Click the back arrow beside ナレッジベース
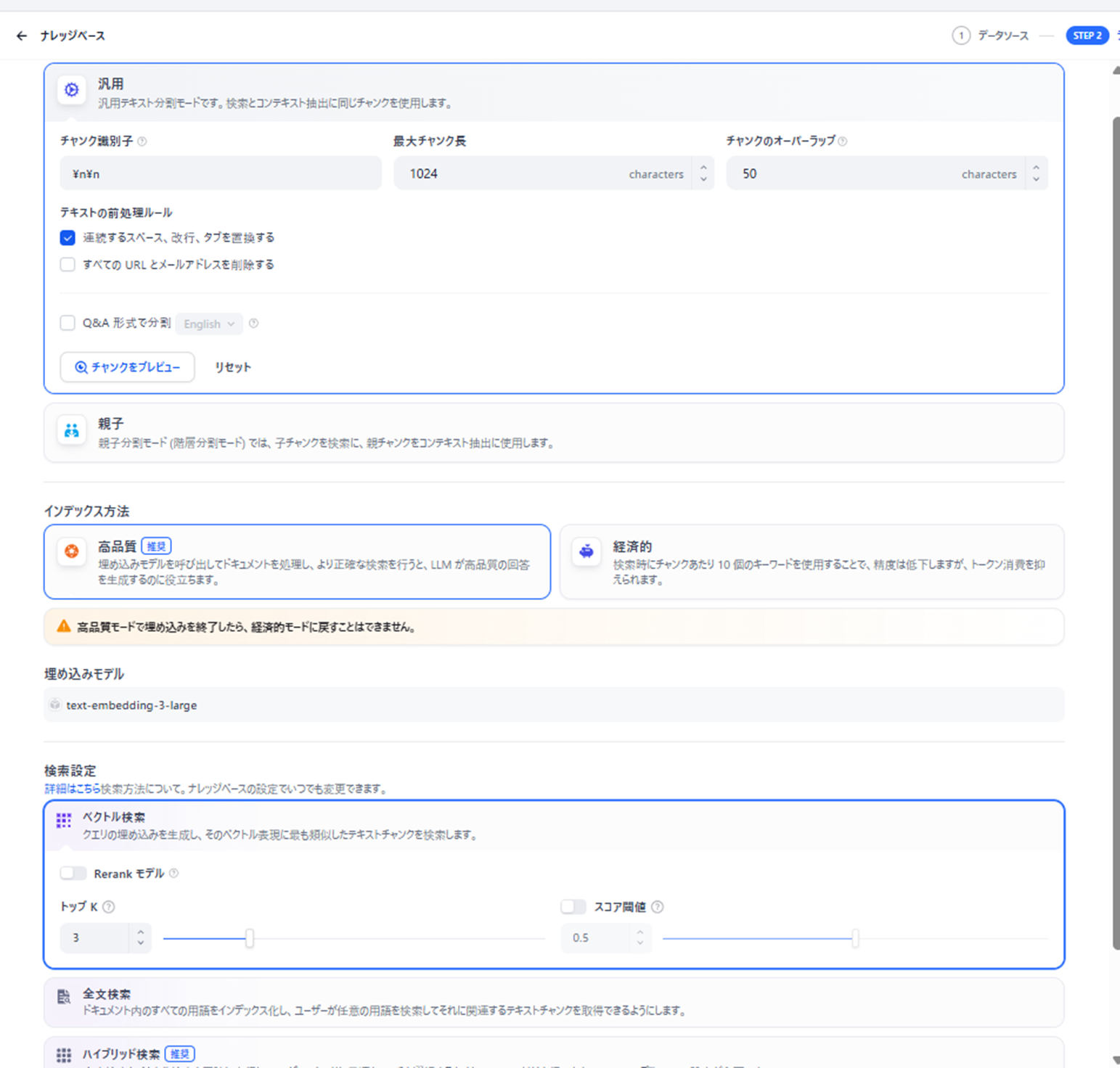The image size is (1120, 1068). [x=22, y=36]
